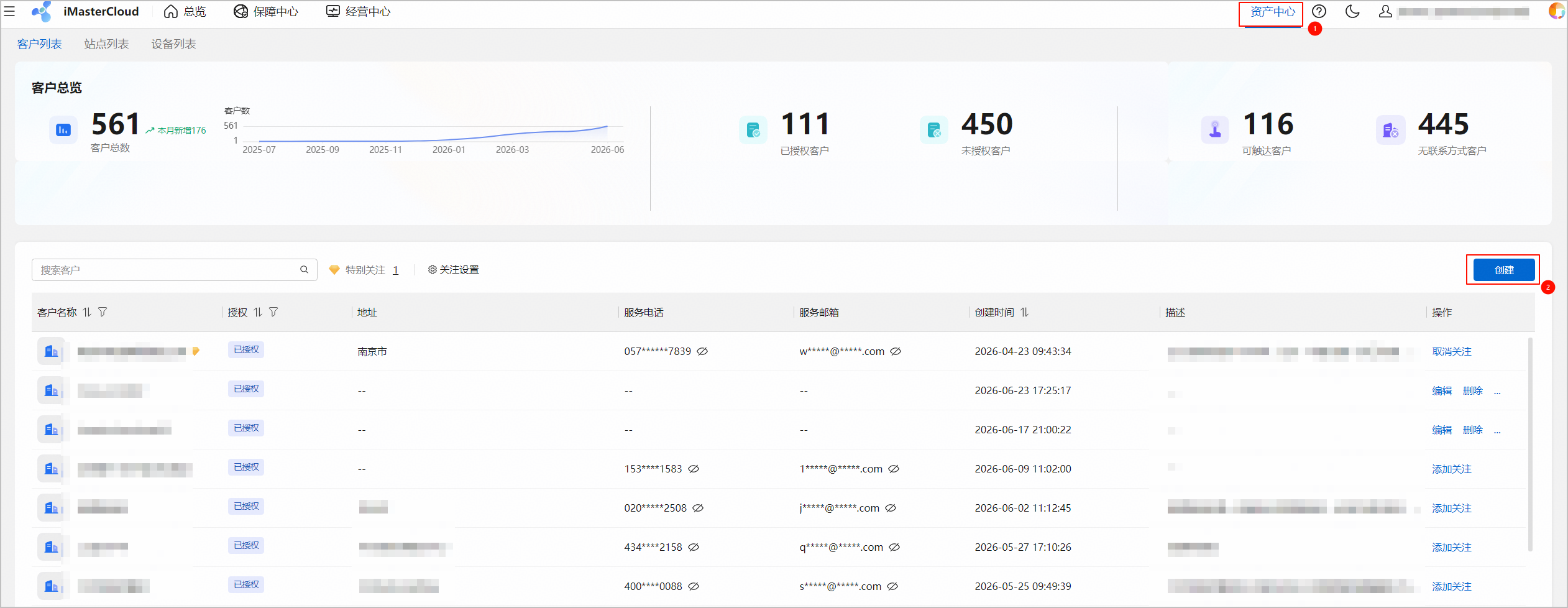Switch to 客户列表 tab
This screenshot has height=608, width=1568.
[x=39, y=44]
